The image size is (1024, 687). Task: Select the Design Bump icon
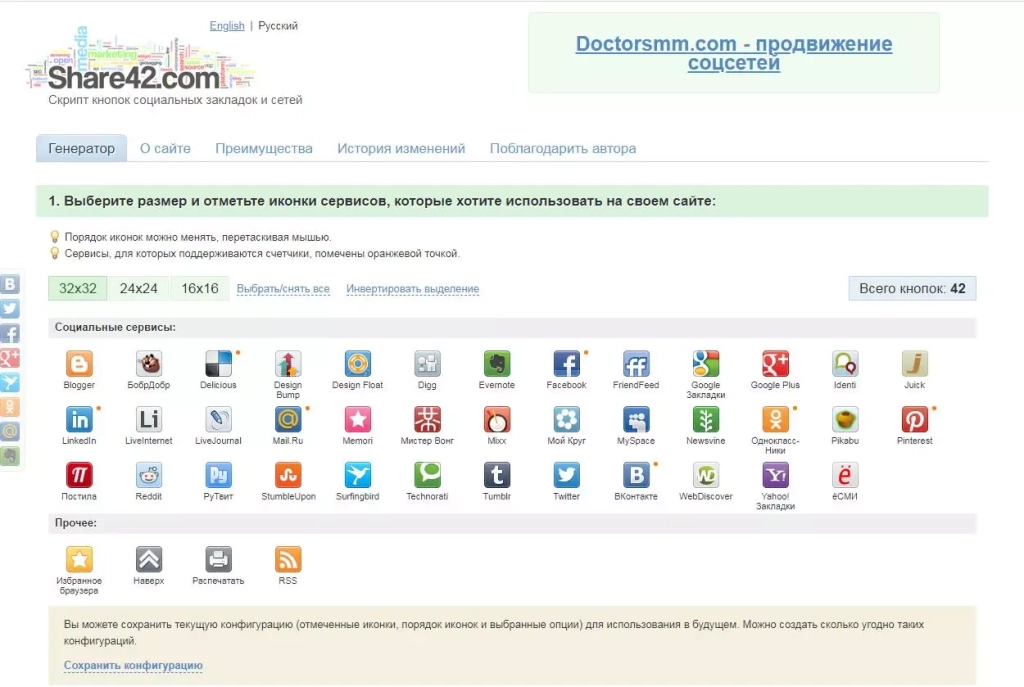tap(288, 364)
